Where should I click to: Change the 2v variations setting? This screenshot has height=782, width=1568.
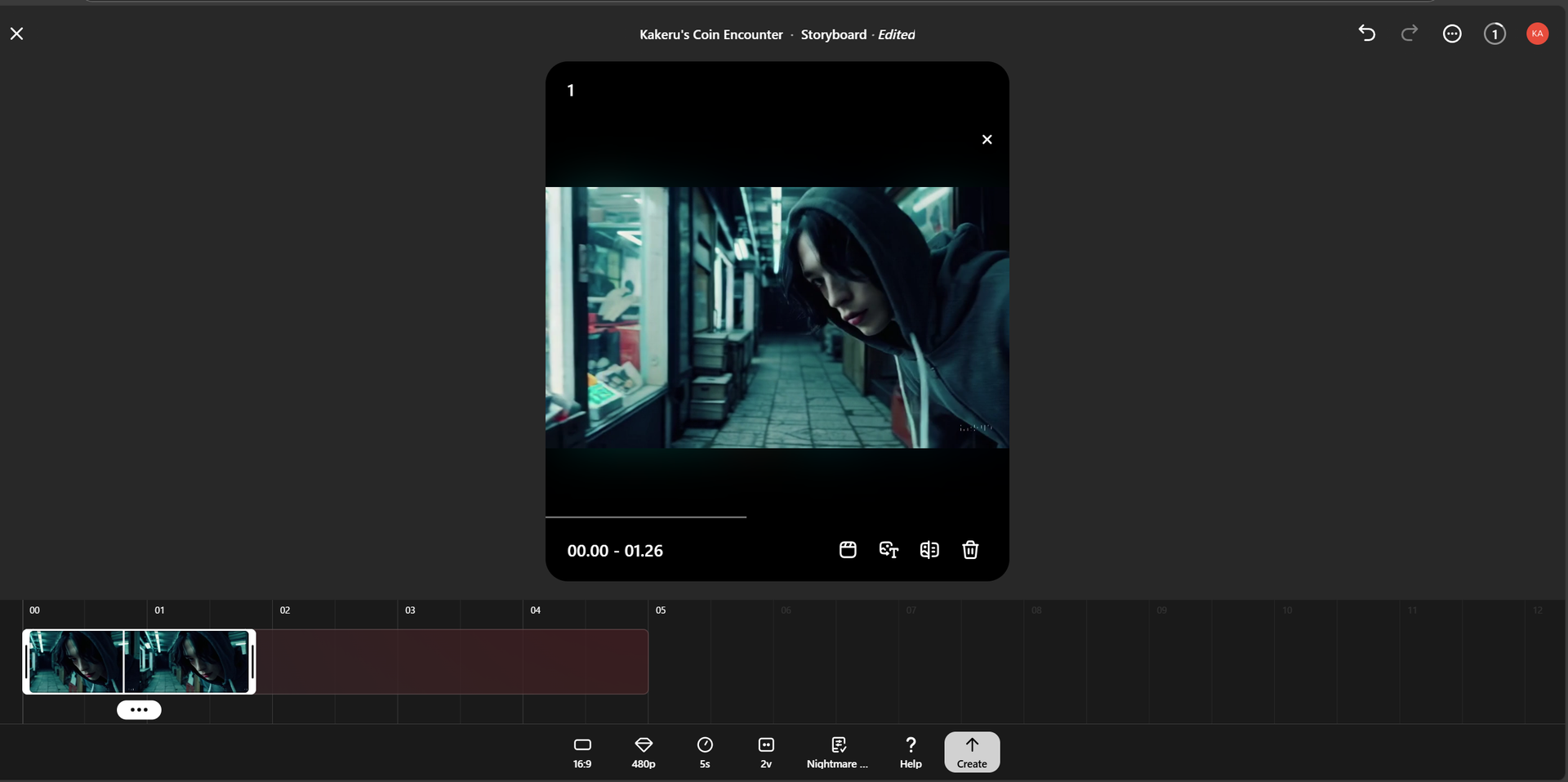pos(766,752)
